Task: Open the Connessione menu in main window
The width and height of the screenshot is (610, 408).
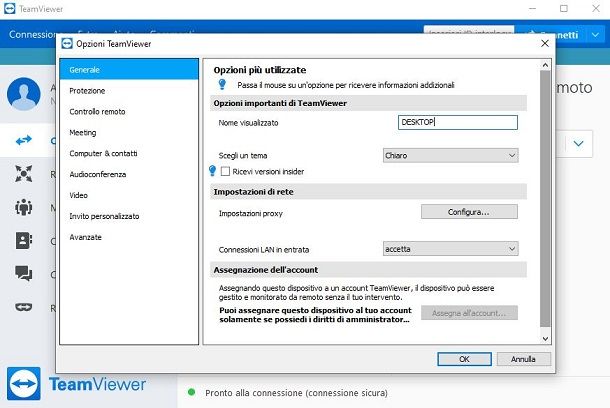Action: click(x=33, y=35)
